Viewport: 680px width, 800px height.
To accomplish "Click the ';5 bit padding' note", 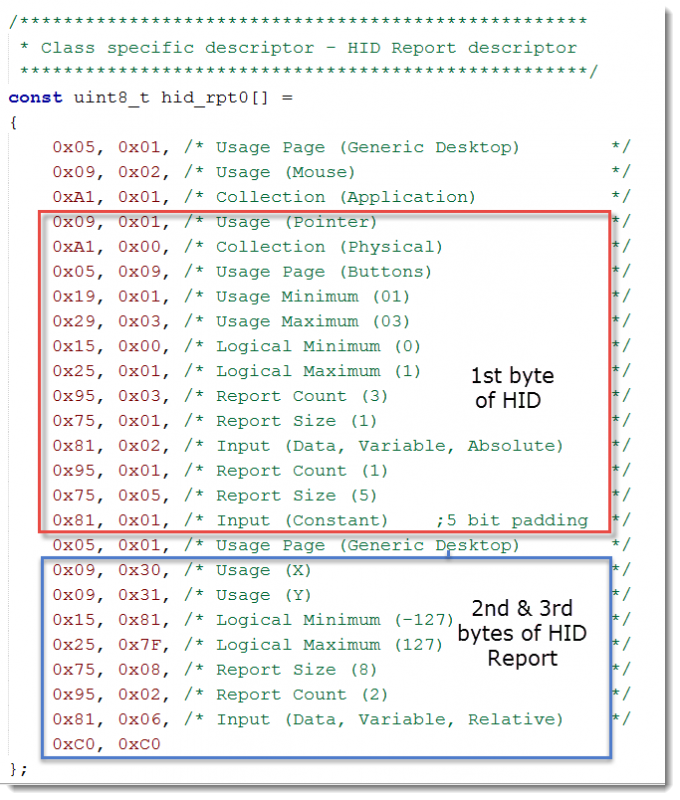I will pos(511,520).
